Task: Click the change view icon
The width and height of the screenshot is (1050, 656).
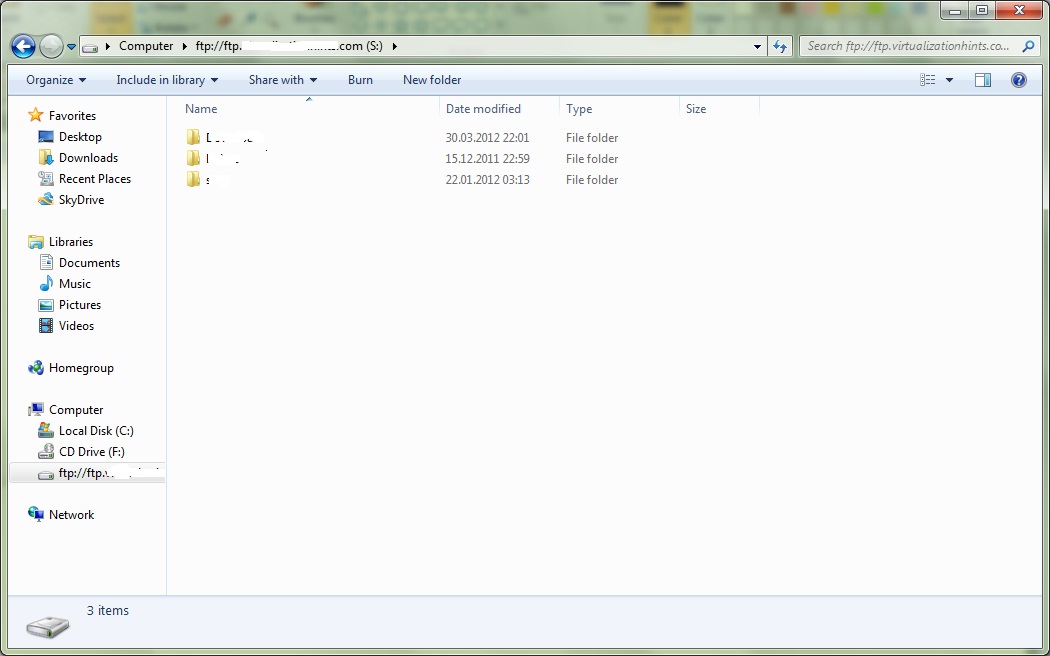Action: pos(928,80)
